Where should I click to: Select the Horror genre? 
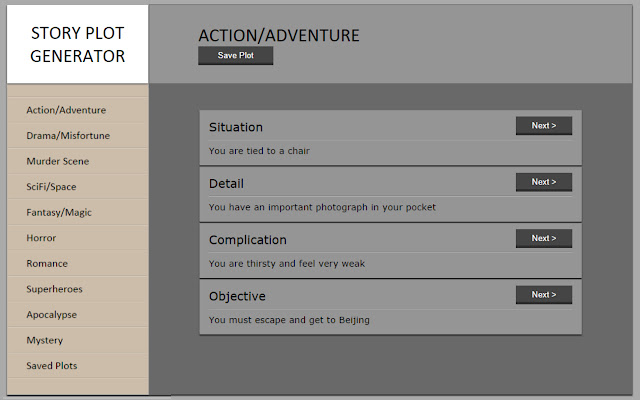pos(41,238)
